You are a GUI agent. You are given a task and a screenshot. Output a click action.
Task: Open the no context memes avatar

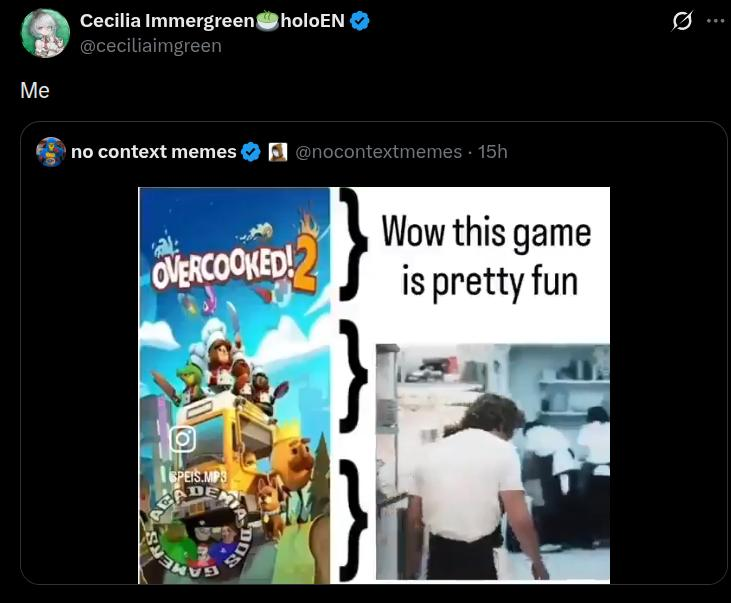click(51, 152)
